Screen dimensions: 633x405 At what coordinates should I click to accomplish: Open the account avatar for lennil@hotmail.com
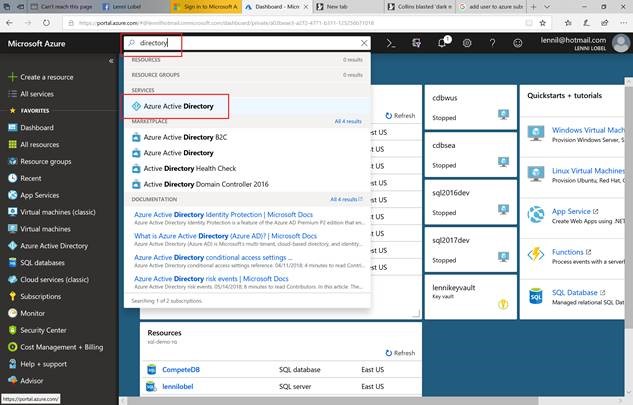click(x=620, y=43)
